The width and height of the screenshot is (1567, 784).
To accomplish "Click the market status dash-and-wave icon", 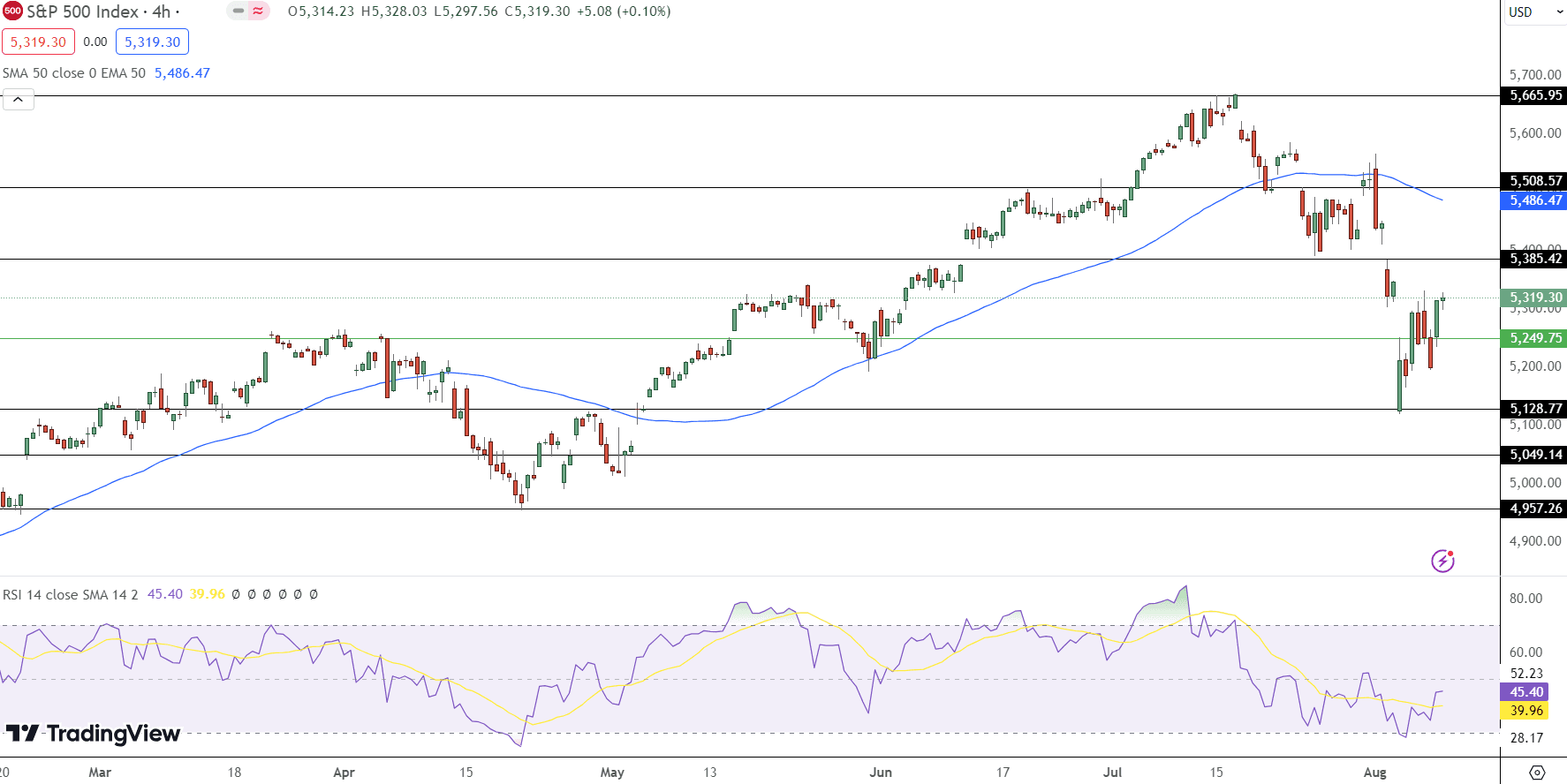I will 248,11.
